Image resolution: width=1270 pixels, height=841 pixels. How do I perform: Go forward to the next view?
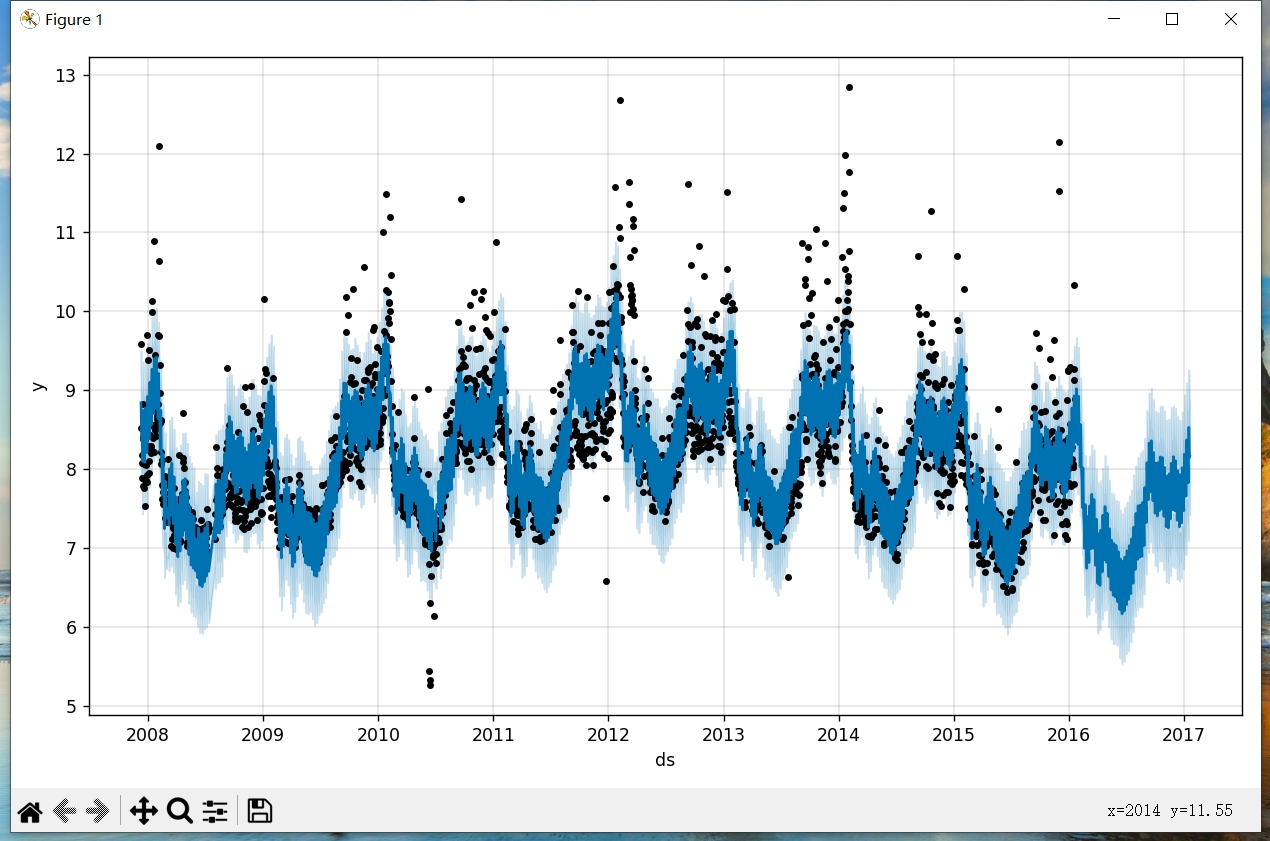click(98, 811)
